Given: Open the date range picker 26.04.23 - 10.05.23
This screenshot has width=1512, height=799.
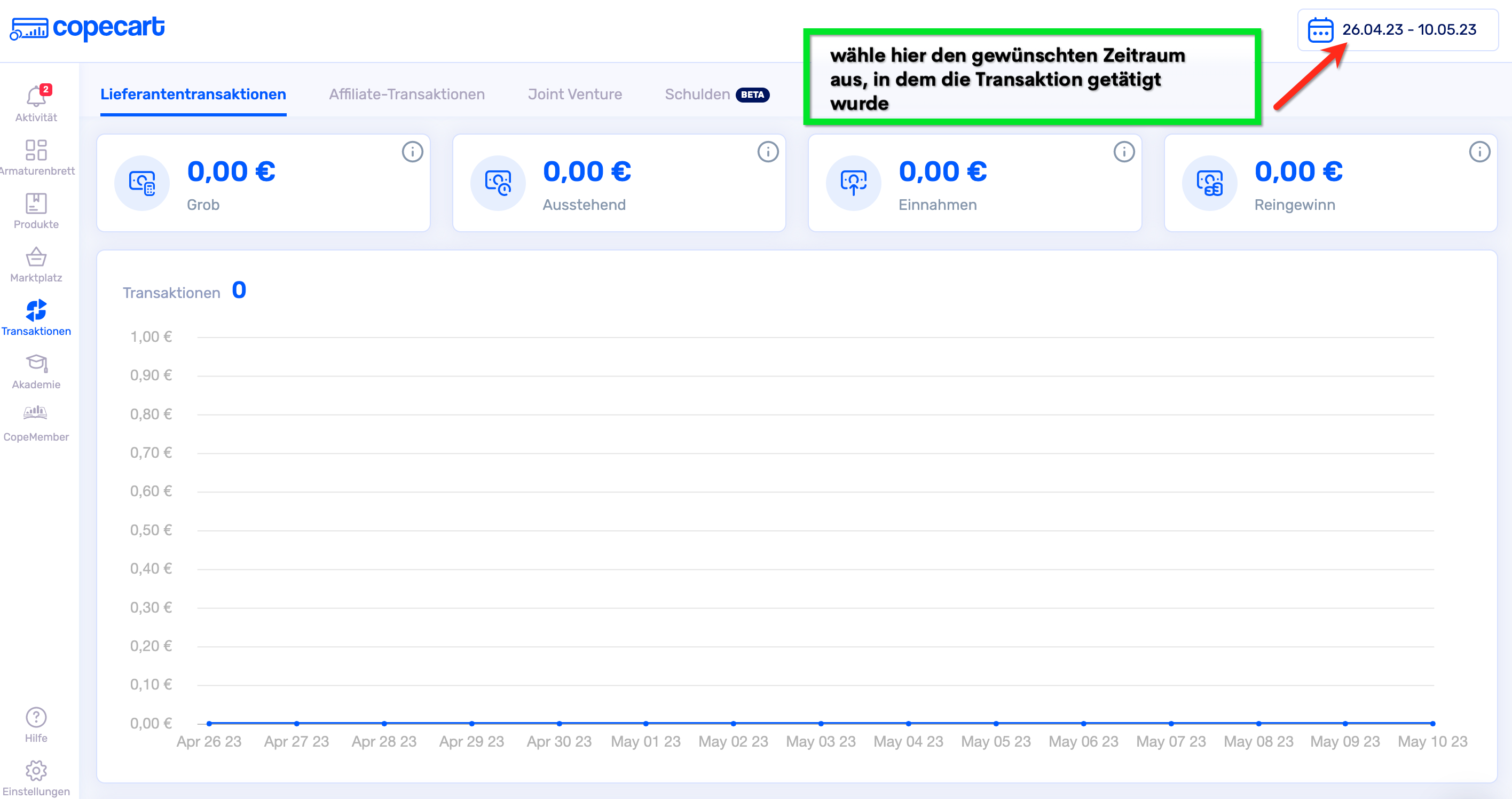Looking at the screenshot, I should pyautogui.click(x=1397, y=30).
